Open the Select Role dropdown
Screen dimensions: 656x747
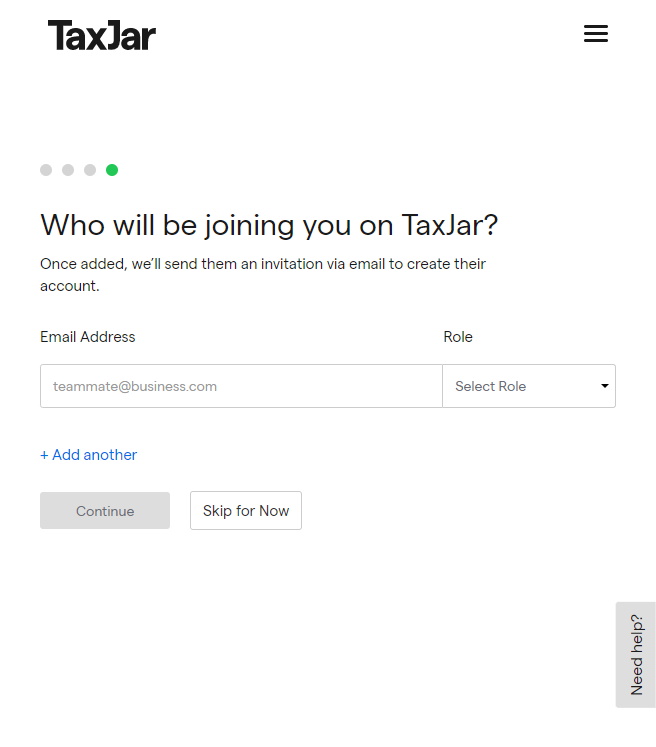529,386
